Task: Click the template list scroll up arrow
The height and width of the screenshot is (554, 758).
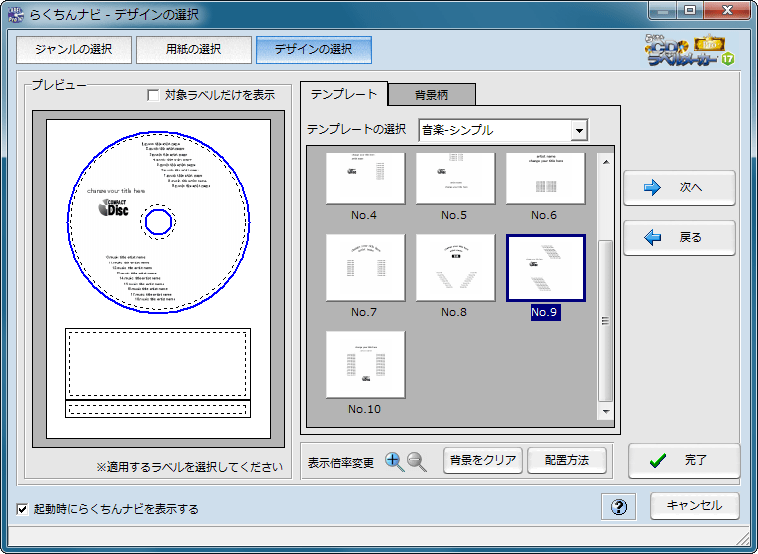Action: (606, 162)
